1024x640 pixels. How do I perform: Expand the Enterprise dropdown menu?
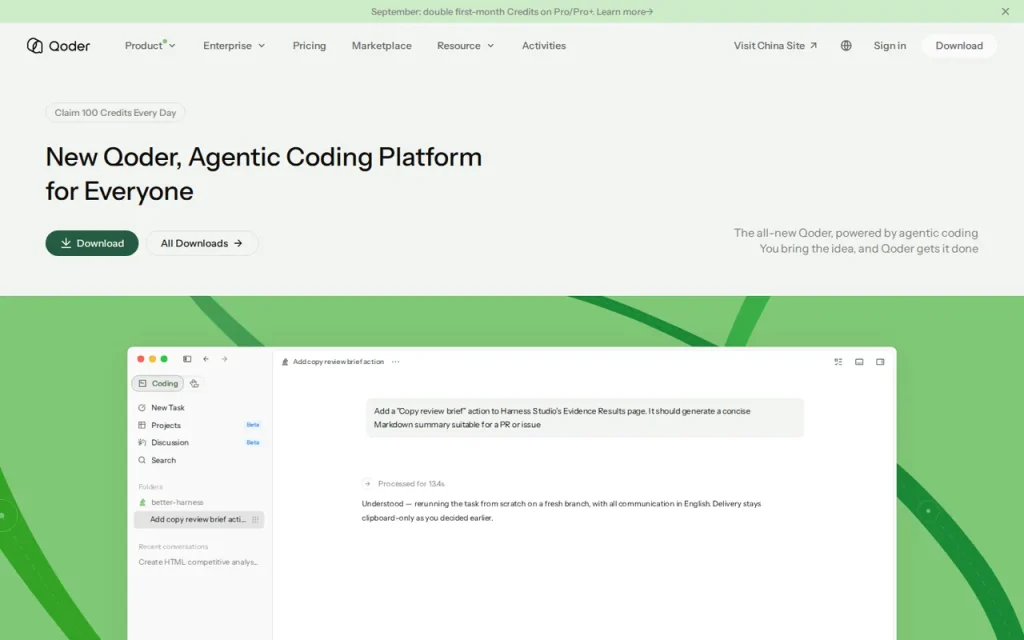pos(234,46)
